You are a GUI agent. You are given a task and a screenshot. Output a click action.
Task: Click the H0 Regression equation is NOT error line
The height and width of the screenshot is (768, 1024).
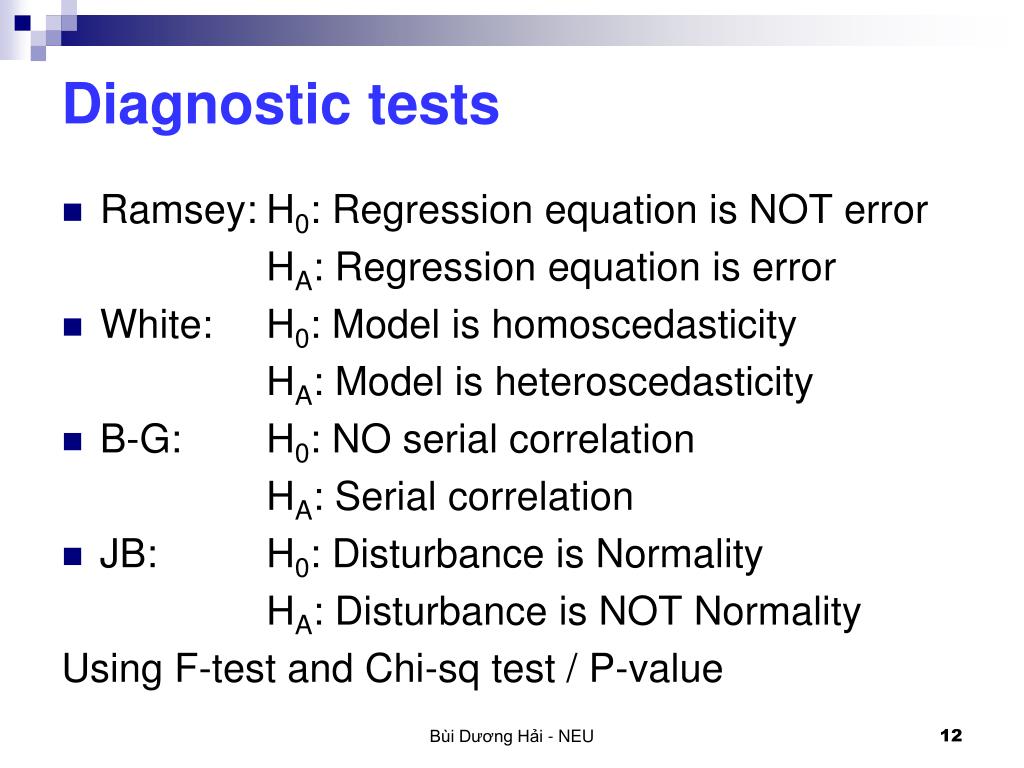coord(598,212)
